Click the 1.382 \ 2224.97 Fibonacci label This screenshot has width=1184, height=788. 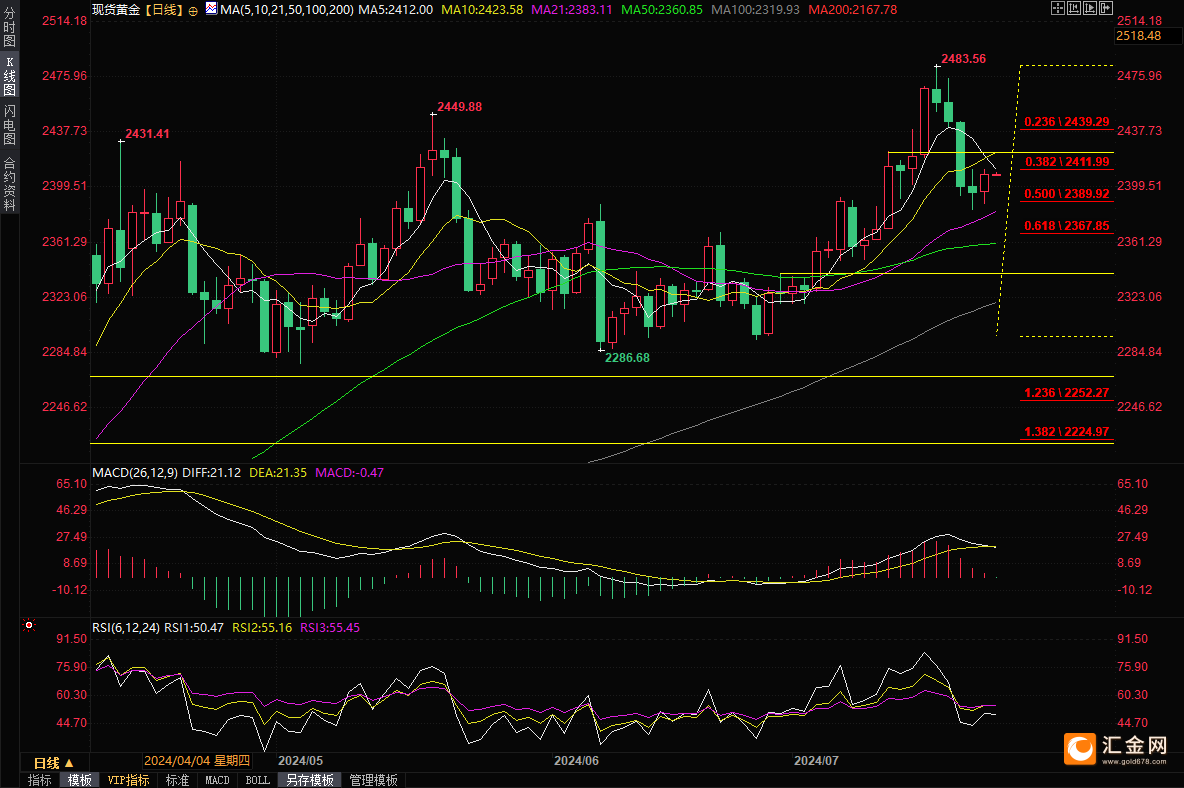[1067, 432]
